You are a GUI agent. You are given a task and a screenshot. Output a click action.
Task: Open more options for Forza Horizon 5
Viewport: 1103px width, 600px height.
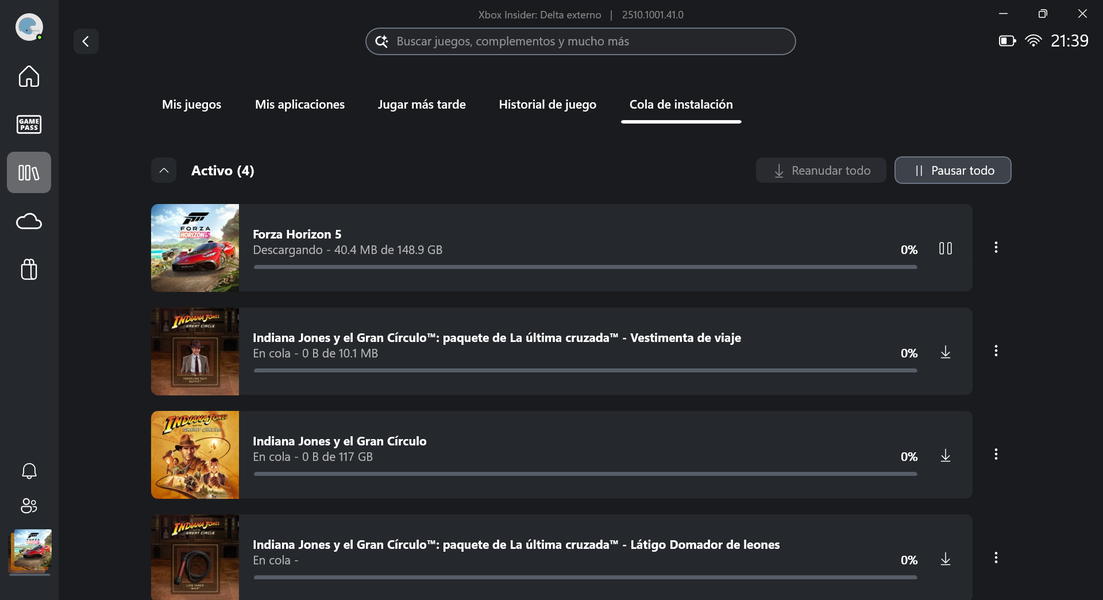[x=995, y=248]
